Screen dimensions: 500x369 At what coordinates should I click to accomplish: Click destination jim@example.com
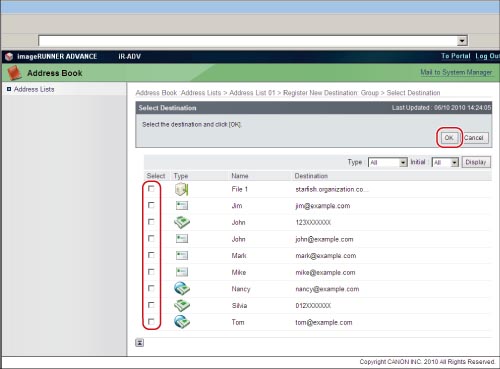323,206
